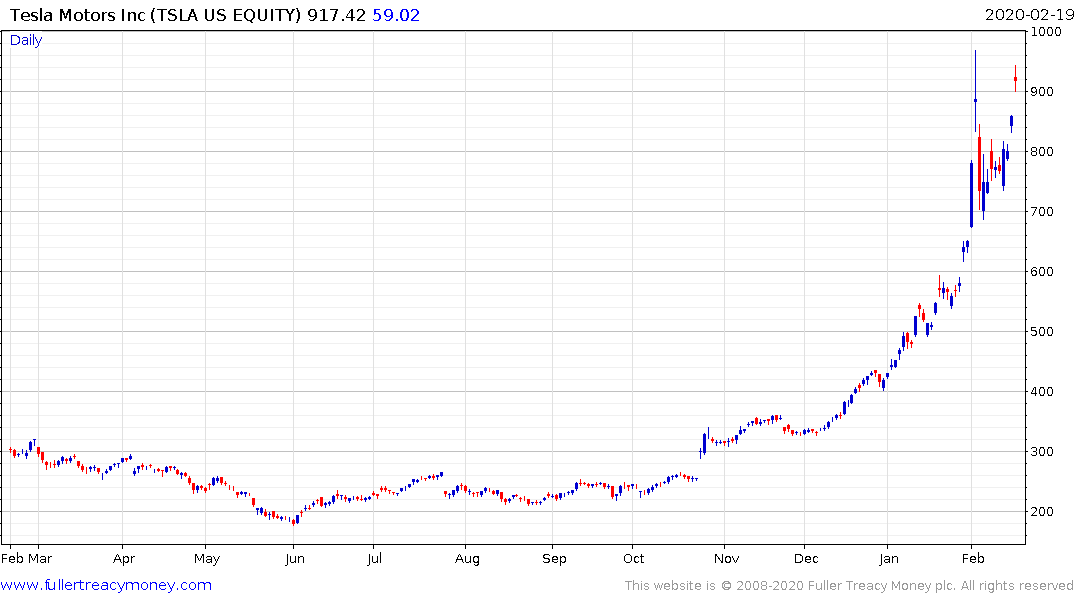Click the latest red candlestick above 900
Viewport: 1075px width, 600px height.
pyautogui.click(x=1015, y=79)
